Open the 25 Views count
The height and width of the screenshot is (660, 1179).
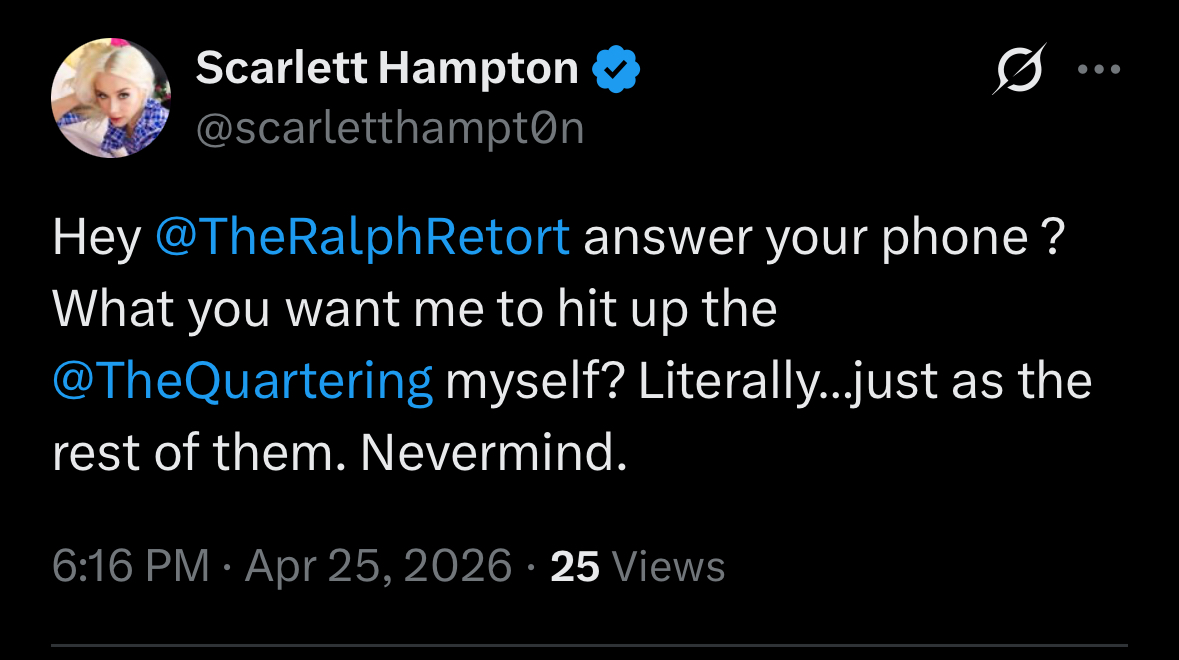(638, 567)
